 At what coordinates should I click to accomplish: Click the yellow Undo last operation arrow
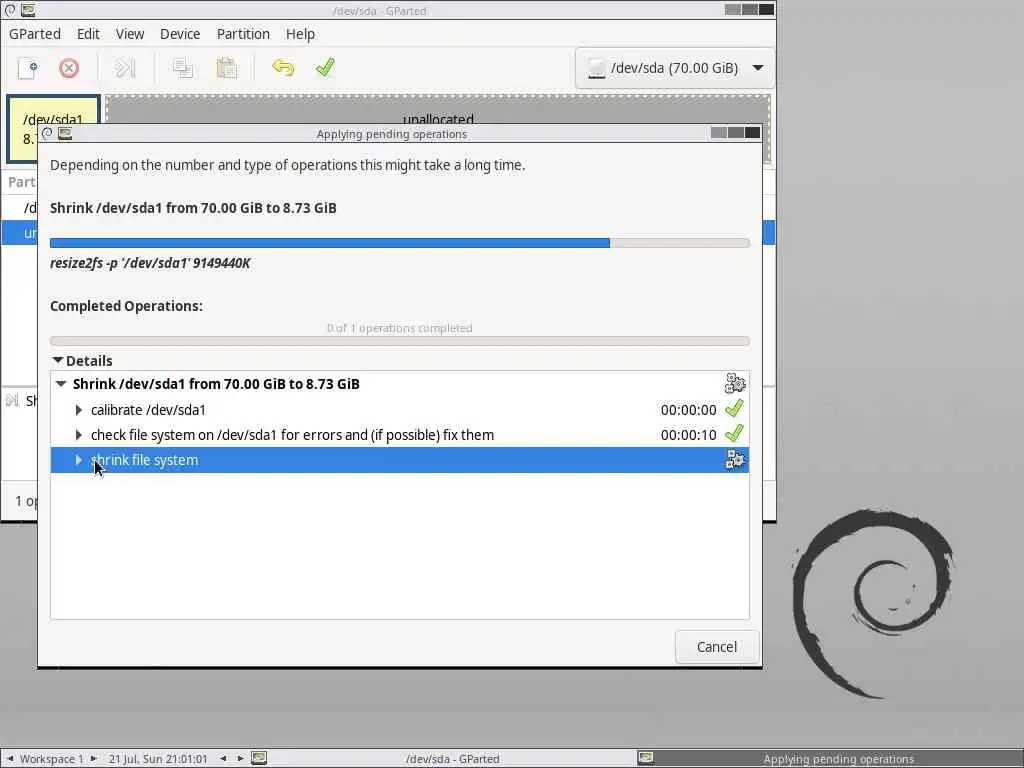[283, 68]
